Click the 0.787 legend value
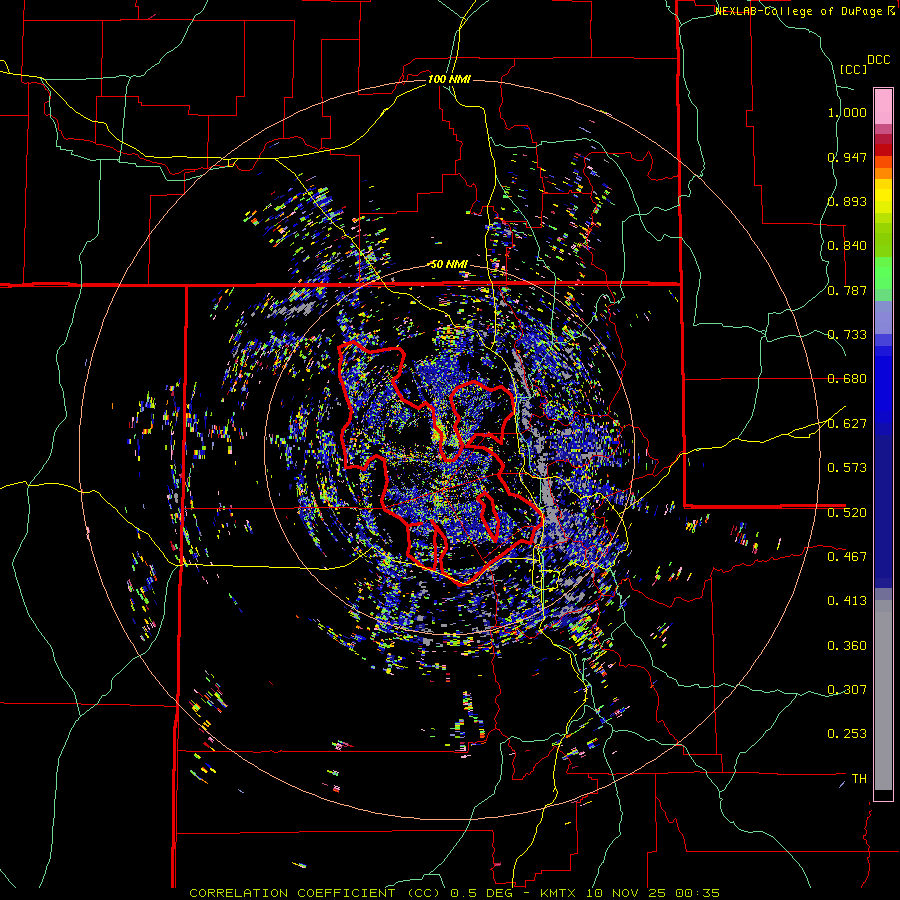The width and height of the screenshot is (900, 900). coord(847,290)
